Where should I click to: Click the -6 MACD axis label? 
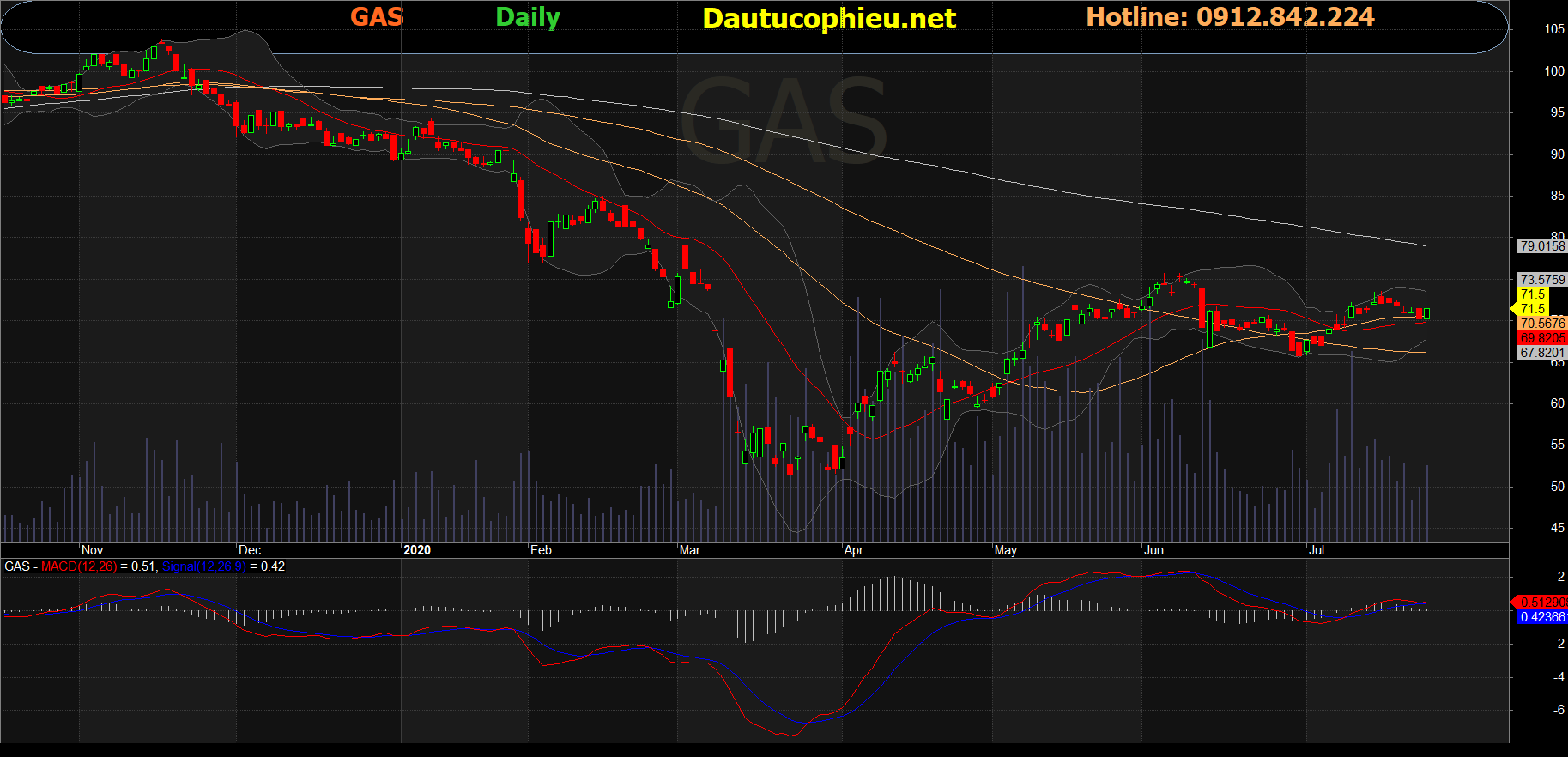[x=1559, y=710]
